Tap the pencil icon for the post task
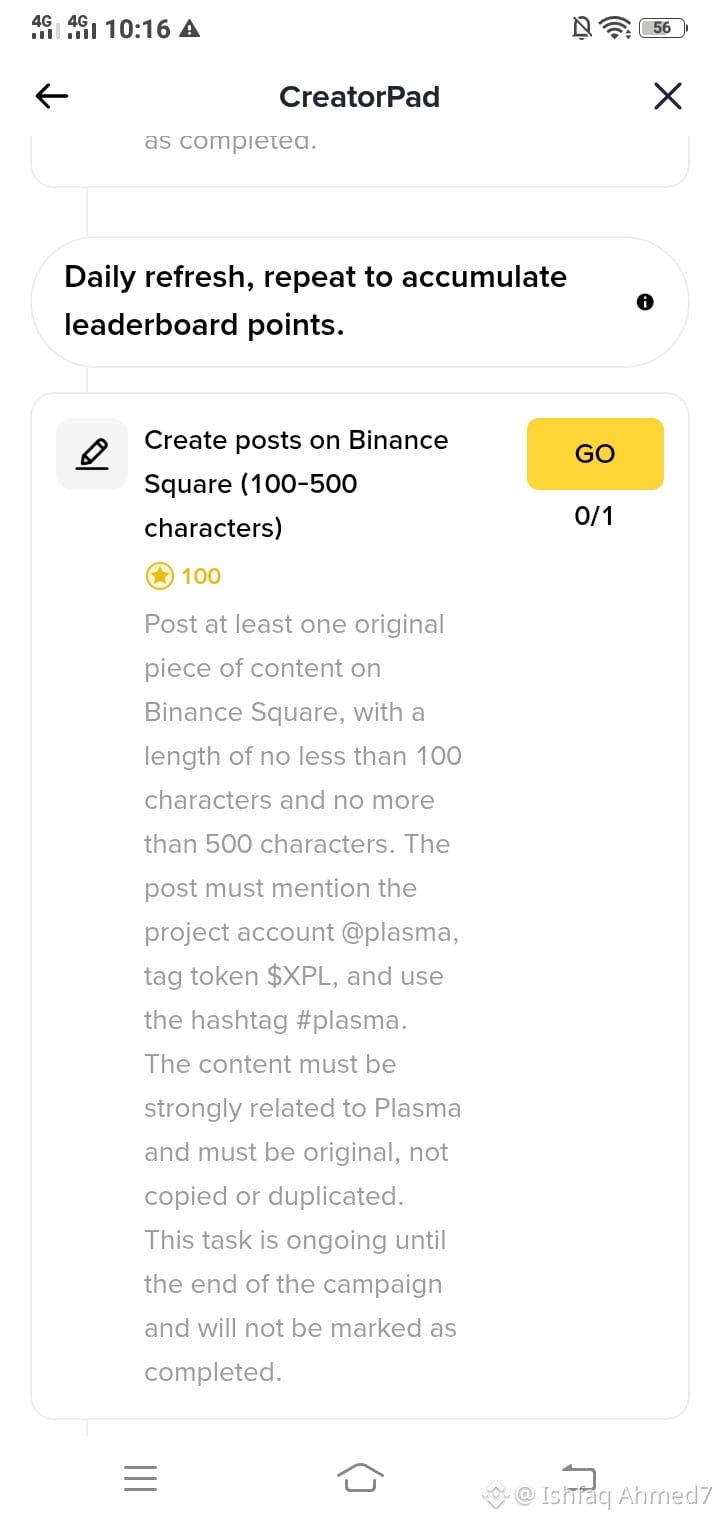Screen dimensions: 720x1520 [92, 454]
